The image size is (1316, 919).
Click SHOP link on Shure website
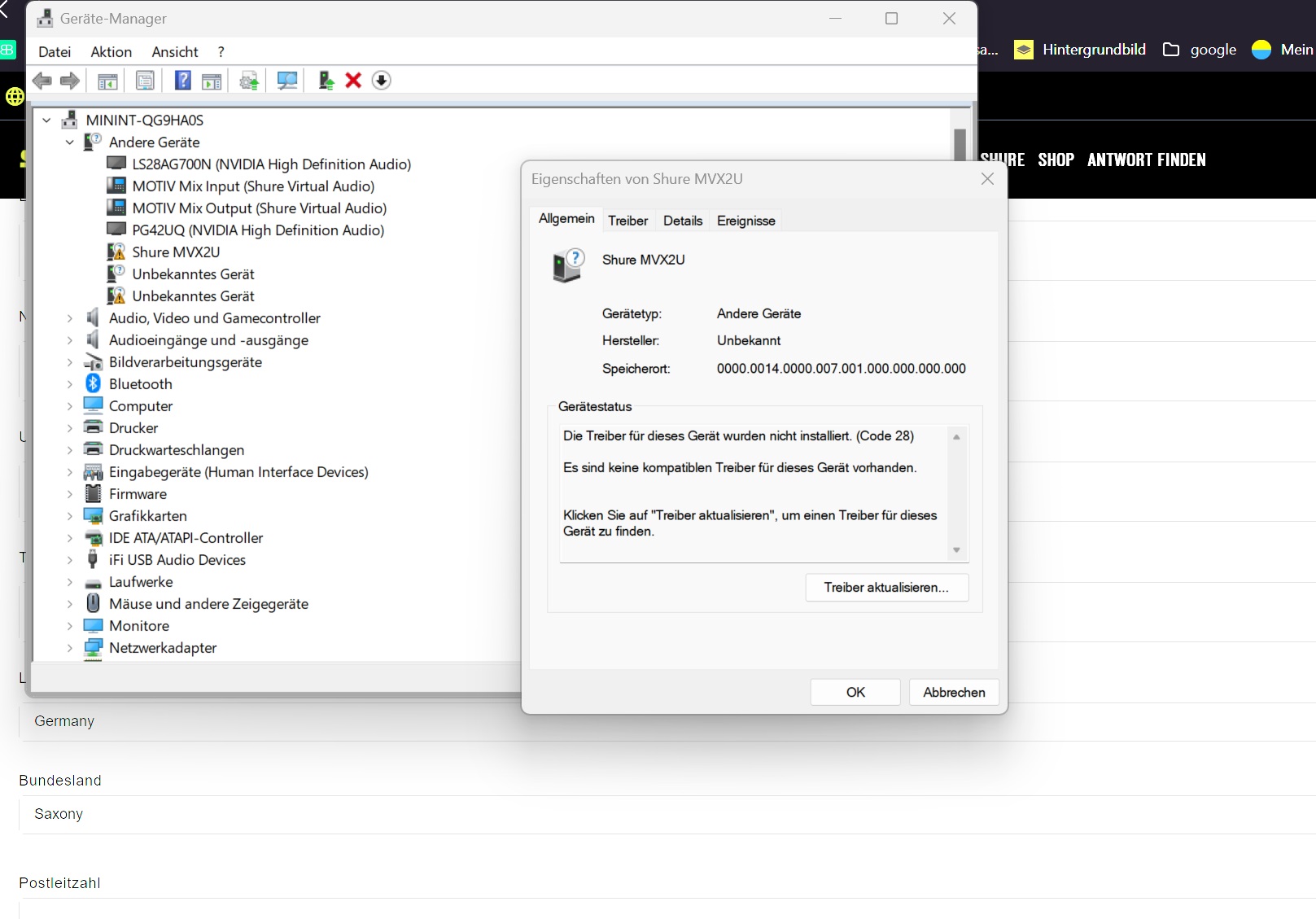[x=1056, y=160]
